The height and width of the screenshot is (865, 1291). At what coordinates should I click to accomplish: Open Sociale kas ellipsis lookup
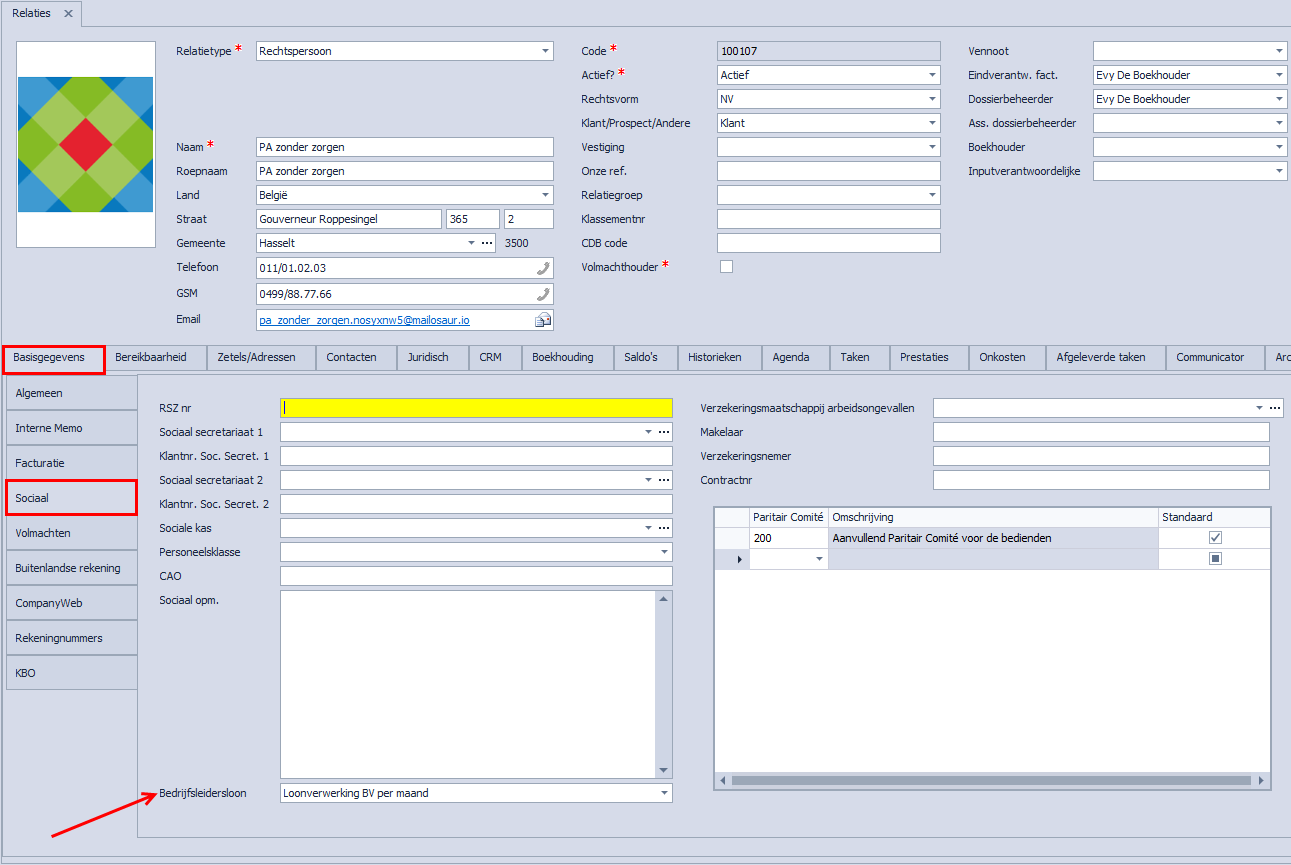click(x=662, y=528)
